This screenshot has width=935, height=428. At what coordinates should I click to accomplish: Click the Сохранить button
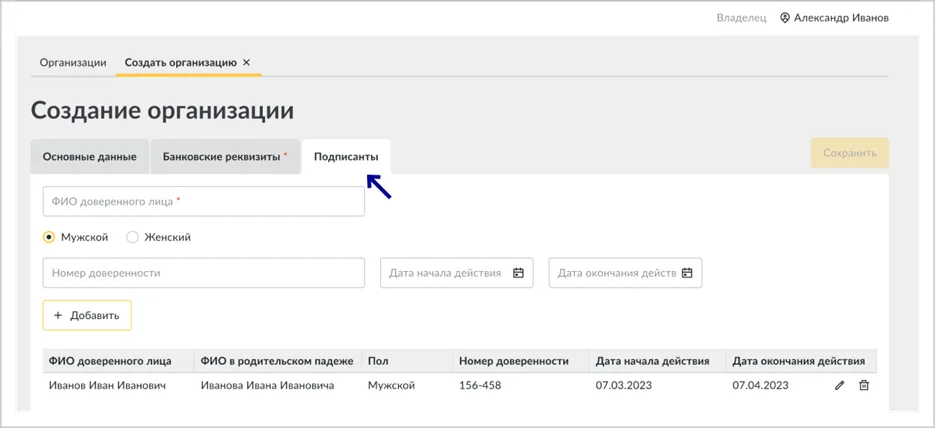click(x=850, y=153)
